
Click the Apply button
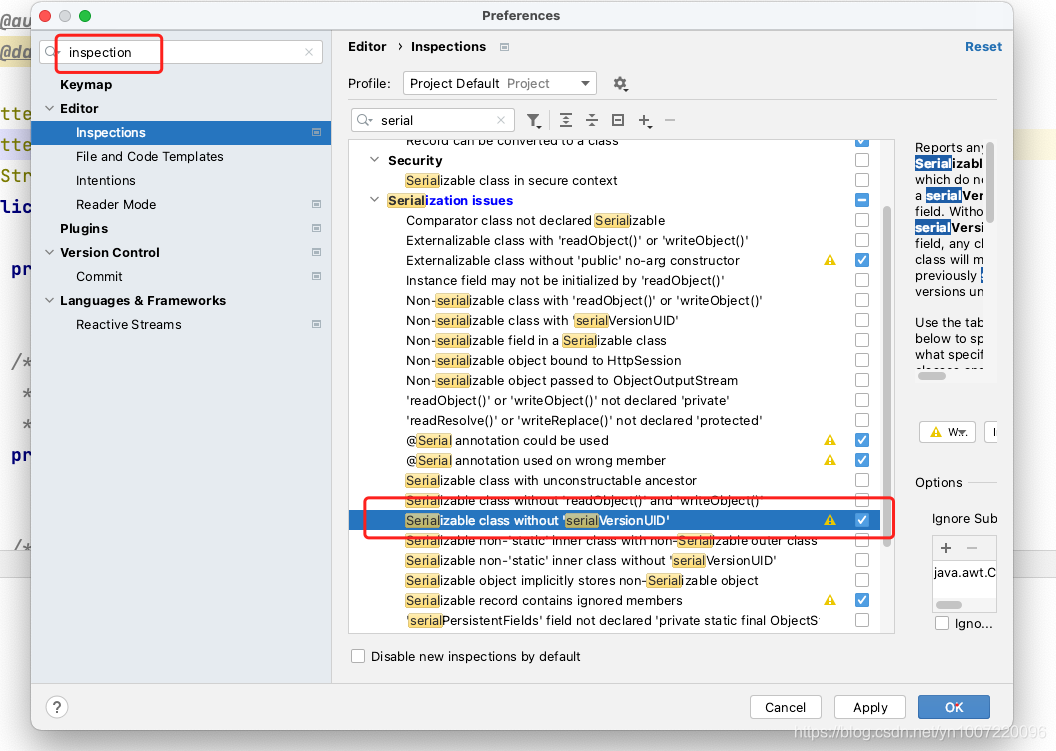[870, 707]
